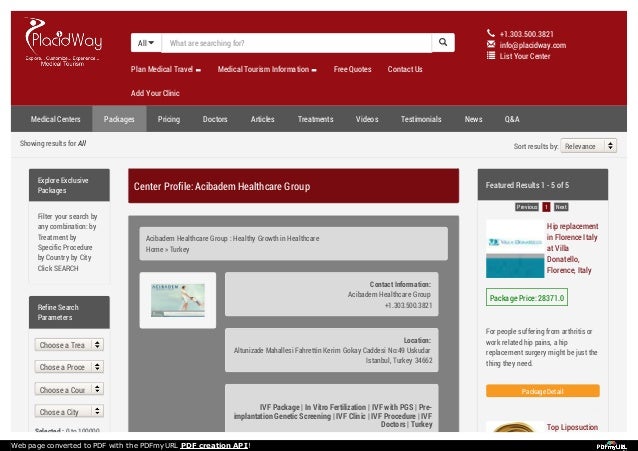Open the Treatments tab
The height and width of the screenshot is (451, 638).
pos(315,119)
